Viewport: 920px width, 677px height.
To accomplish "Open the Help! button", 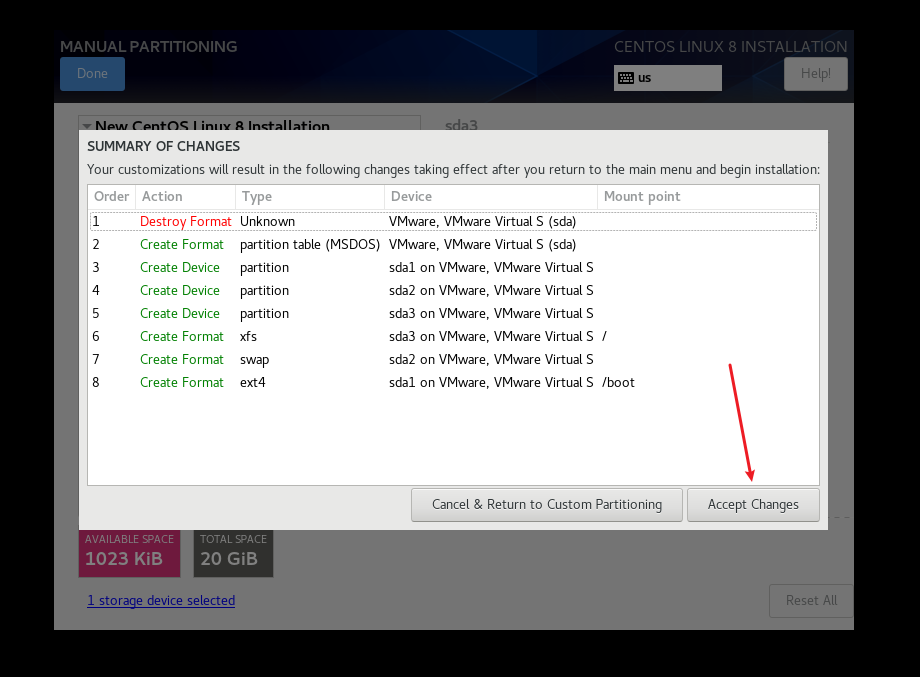I will [816, 74].
